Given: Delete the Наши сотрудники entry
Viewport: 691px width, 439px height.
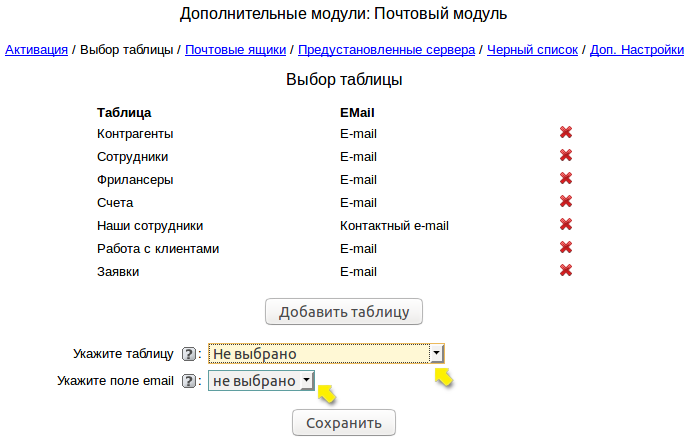Looking at the screenshot, I should pos(565,225).
